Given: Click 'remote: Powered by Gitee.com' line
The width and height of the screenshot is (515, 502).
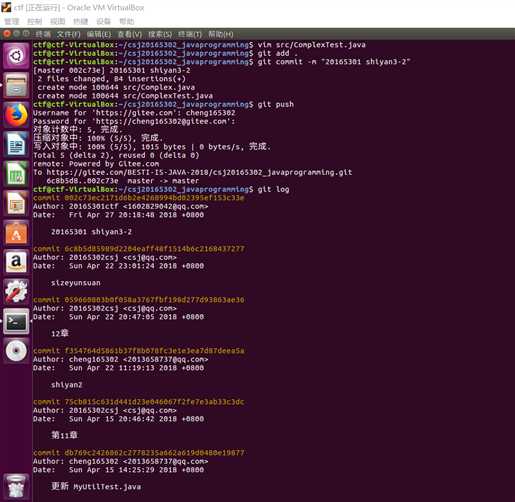Looking at the screenshot, I should pyautogui.click(x=96, y=164).
